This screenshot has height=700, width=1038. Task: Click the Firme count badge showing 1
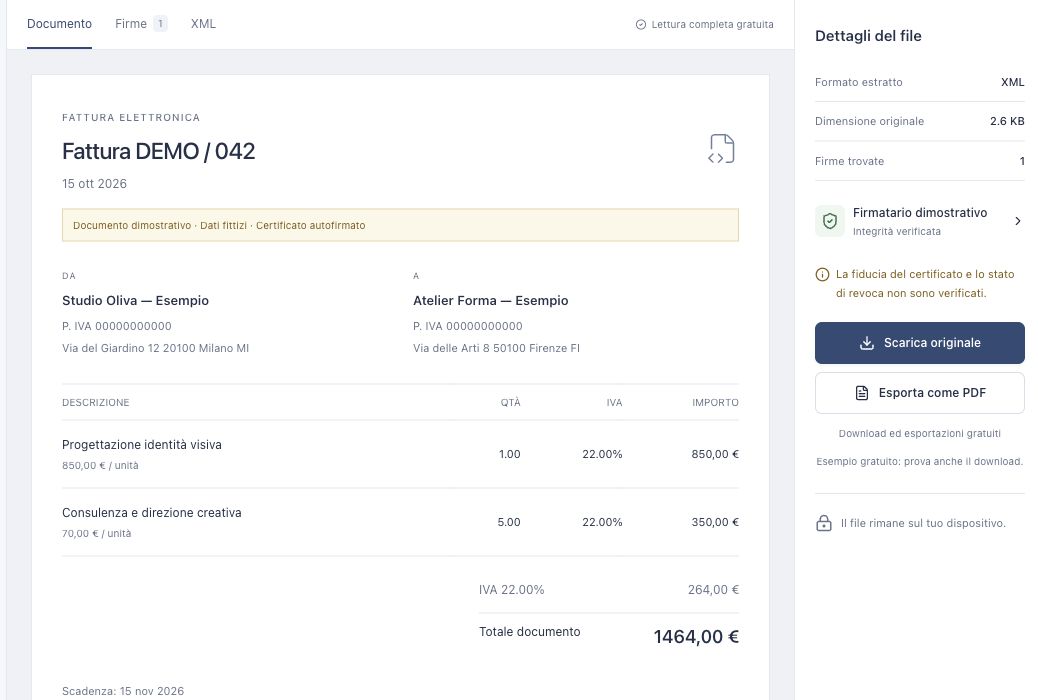160,24
